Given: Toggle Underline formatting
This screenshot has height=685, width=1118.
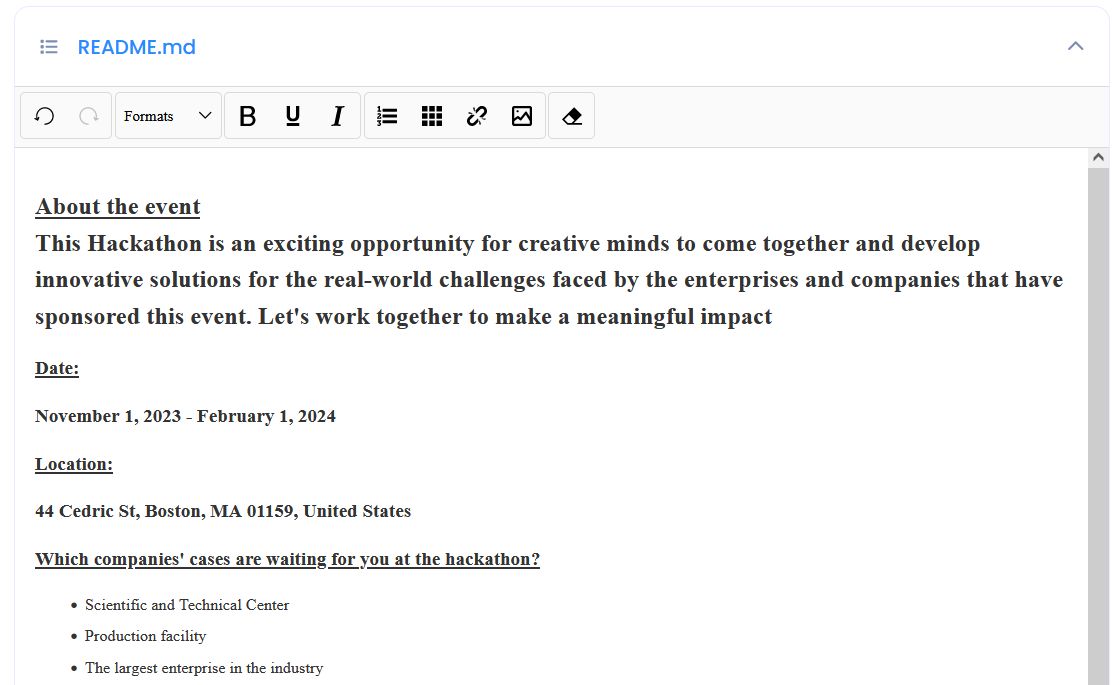Looking at the screenshot, I should coord(292,116).
